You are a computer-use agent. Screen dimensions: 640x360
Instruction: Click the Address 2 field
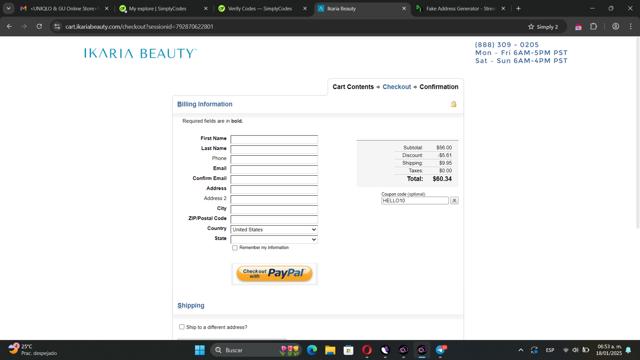click(274, 199)
